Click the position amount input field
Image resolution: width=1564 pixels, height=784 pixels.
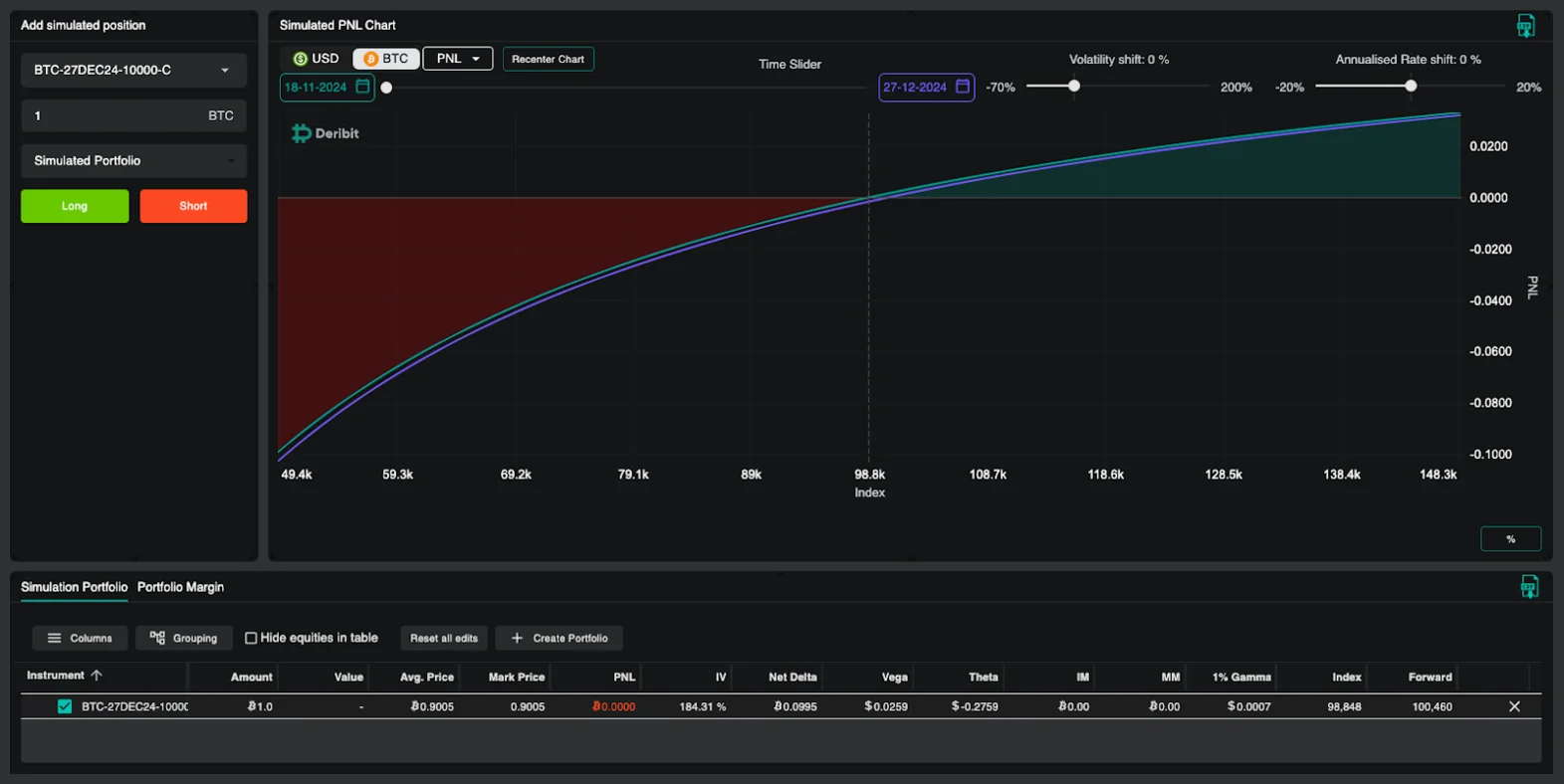(x=133, y=115)
